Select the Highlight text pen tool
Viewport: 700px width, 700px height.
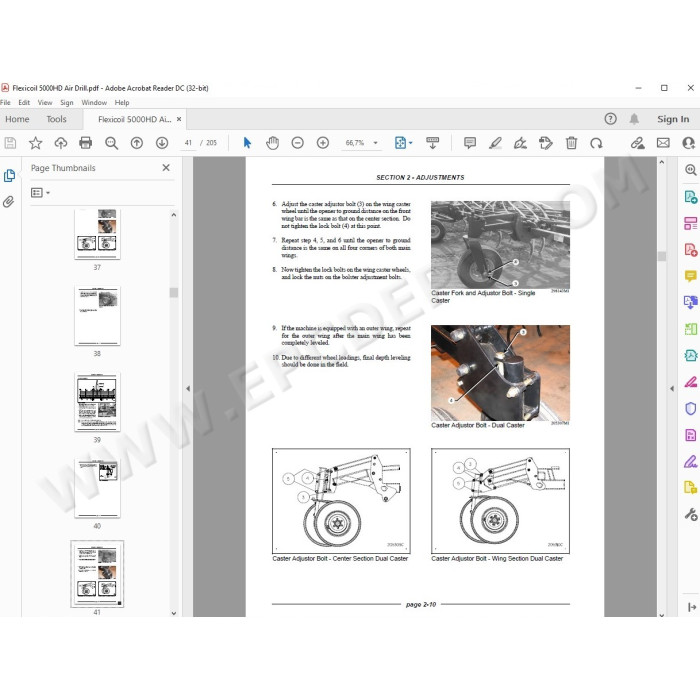(x=495, y=143)
